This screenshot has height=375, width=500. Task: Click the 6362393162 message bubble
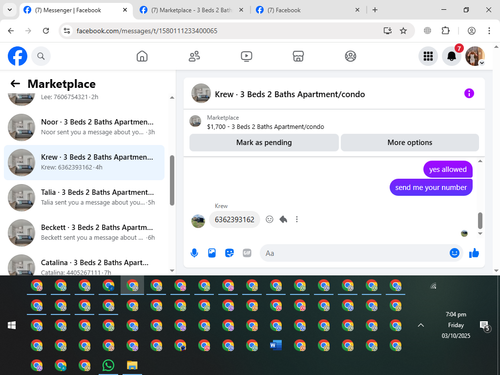[x=234, y=219]
